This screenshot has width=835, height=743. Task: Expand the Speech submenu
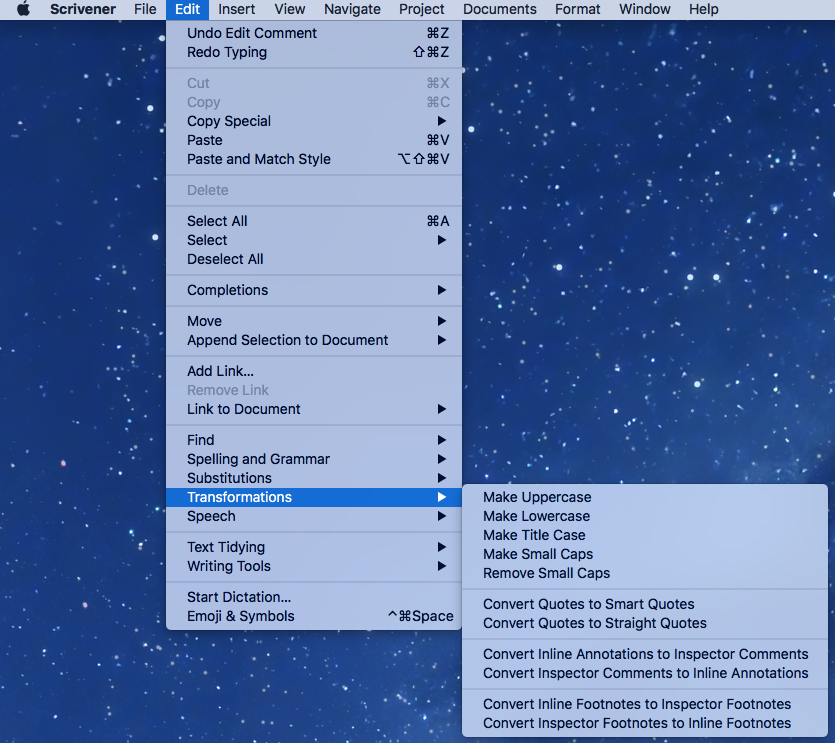click(314, 517)
